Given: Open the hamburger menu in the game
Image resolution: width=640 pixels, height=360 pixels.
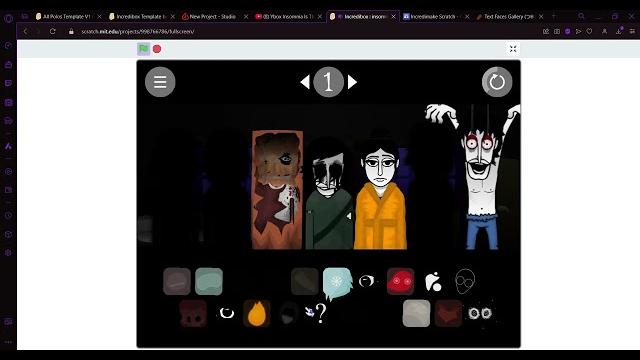Looking at the screenshot, I should click(160, 82).
